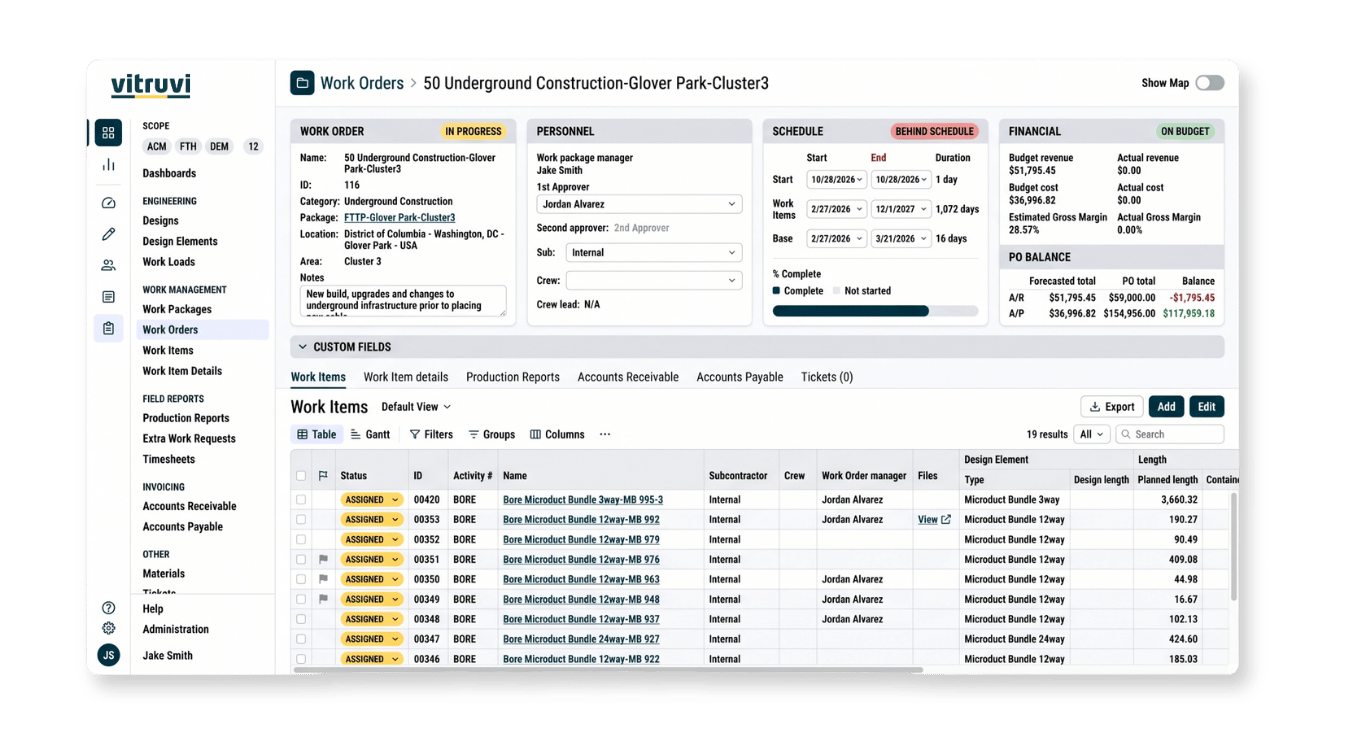1350x750 pixels.
Task: Open the people/users sidebar icon
Action: [x=108, y=265]
